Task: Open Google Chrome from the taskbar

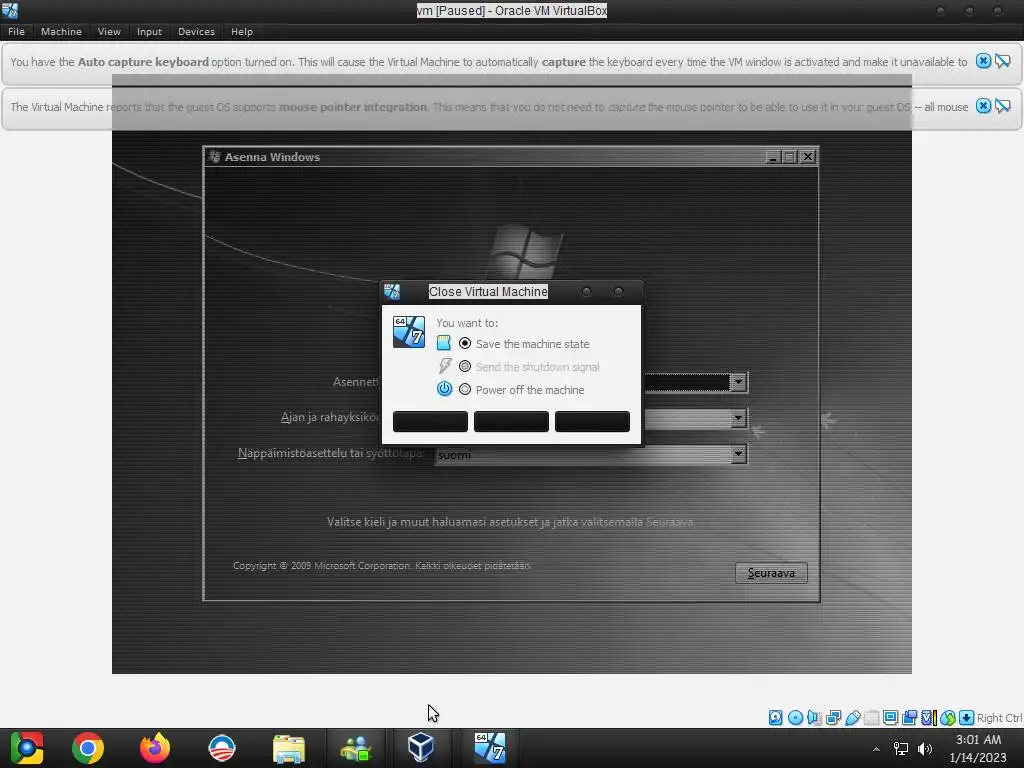Action: point(88,748)
